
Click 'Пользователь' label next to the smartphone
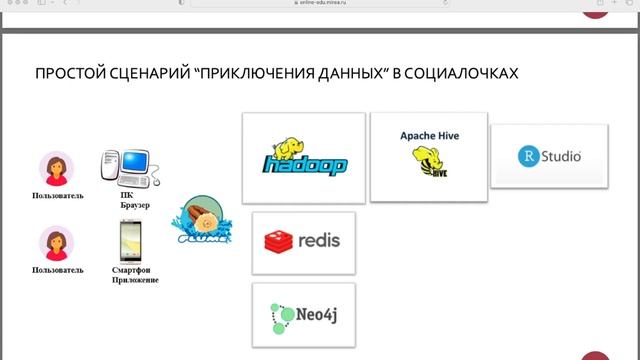[58, 270]
